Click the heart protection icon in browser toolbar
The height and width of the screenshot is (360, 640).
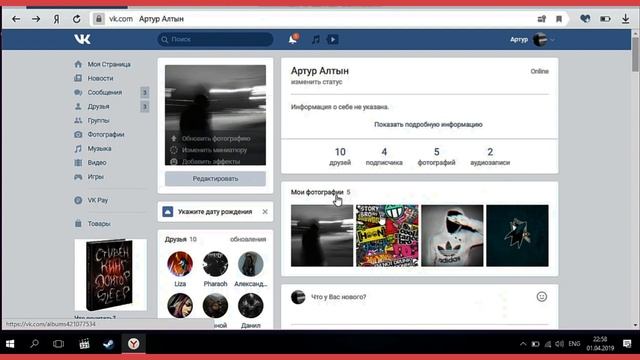pos(585,19)
